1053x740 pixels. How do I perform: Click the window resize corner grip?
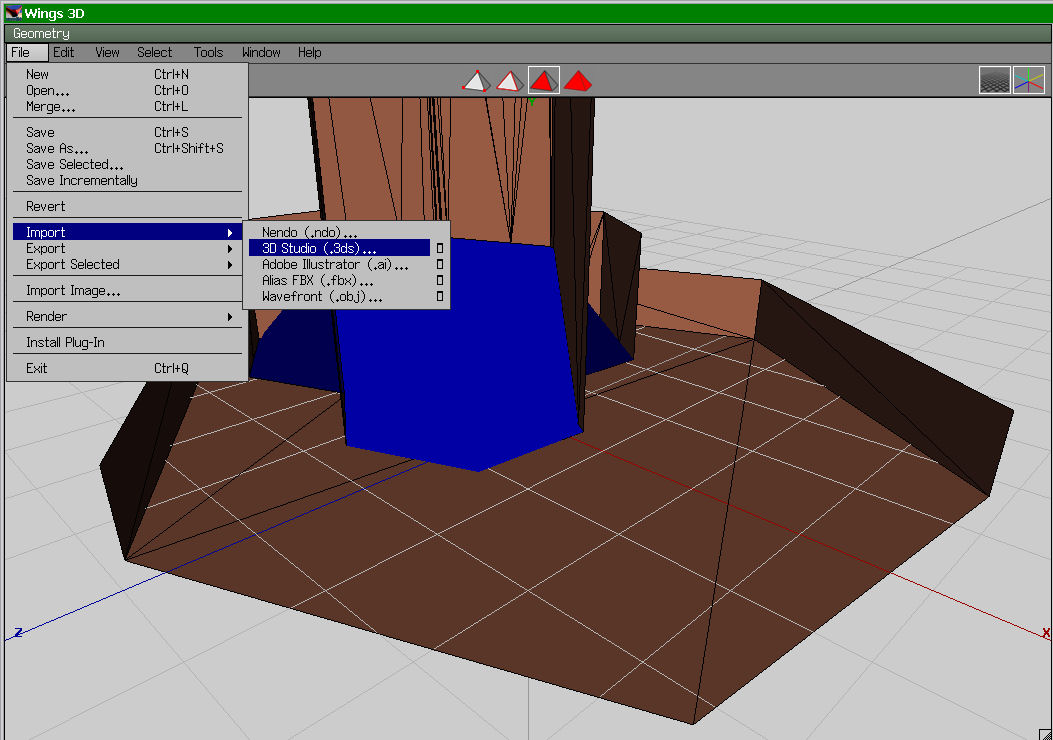coord(1045,733)
